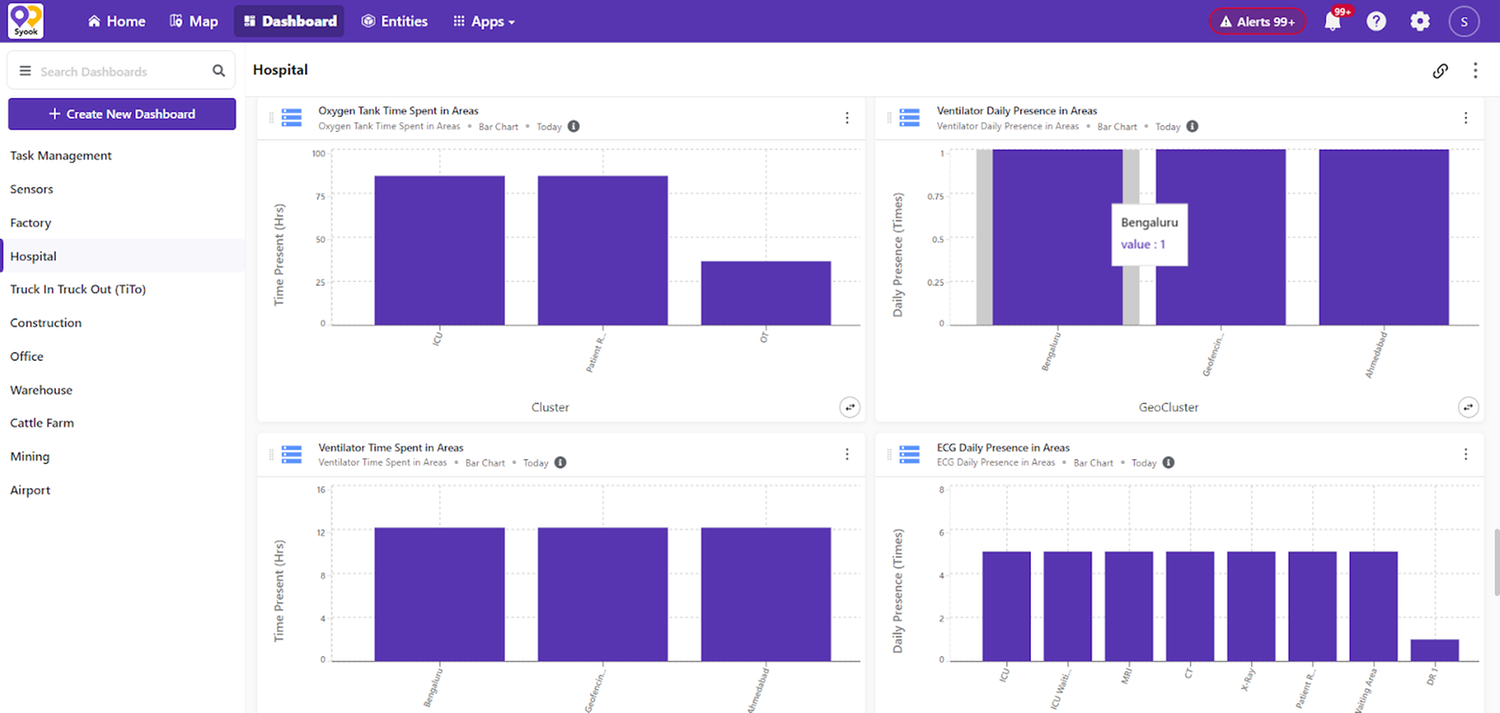
Task: Open the kebab menu on Oxygen Tank widget
Action: pyautogui.click(x=847, y=118)
